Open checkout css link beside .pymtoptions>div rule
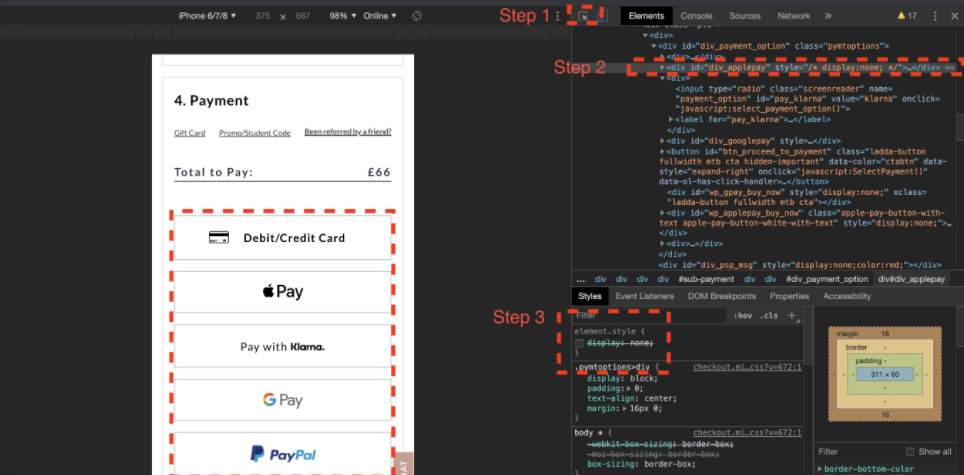 747,367
